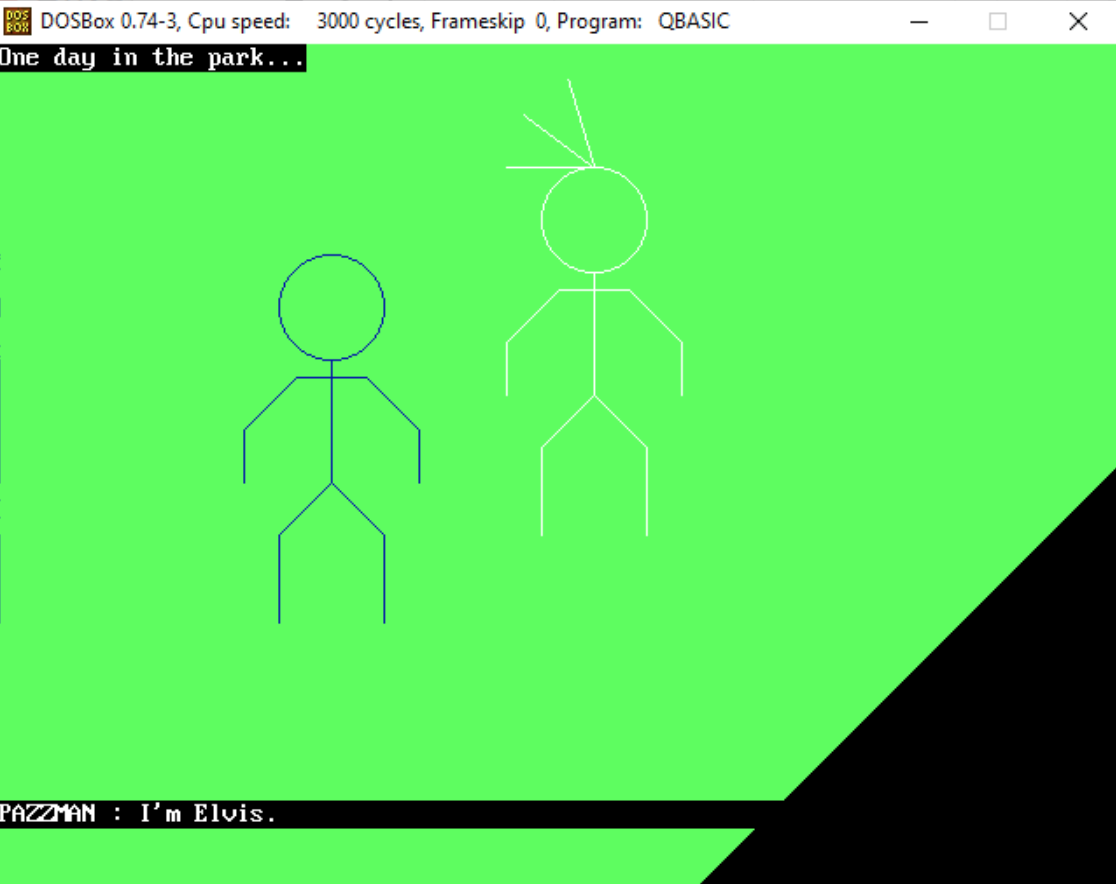Click the blue stick figure's head
Viewport: 1116px width, 884px height.
[332, 307]
